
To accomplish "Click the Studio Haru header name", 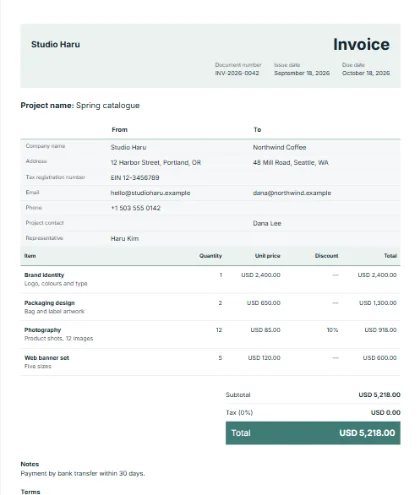I will [x=55, y=44].
